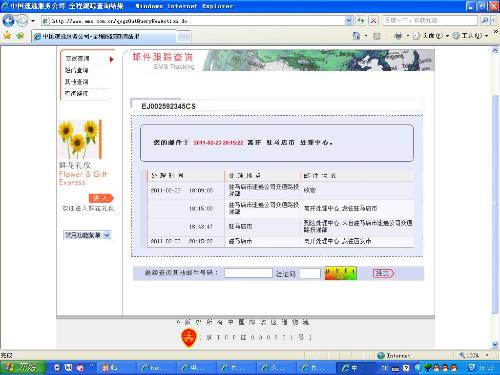Click the verification code input field
Image resolution: width=500 pixels, height=375 pixels.
[310, 273]
